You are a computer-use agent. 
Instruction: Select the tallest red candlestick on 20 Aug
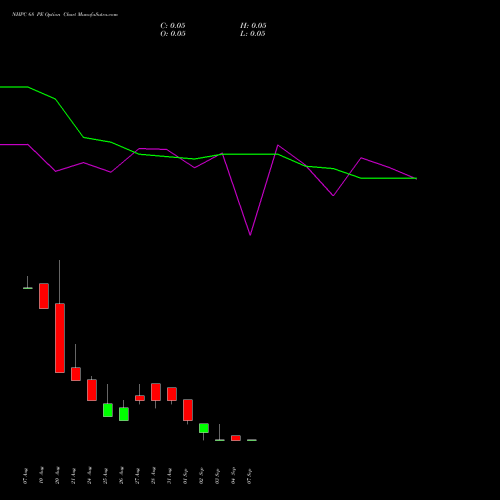click(x=60, y=338)
